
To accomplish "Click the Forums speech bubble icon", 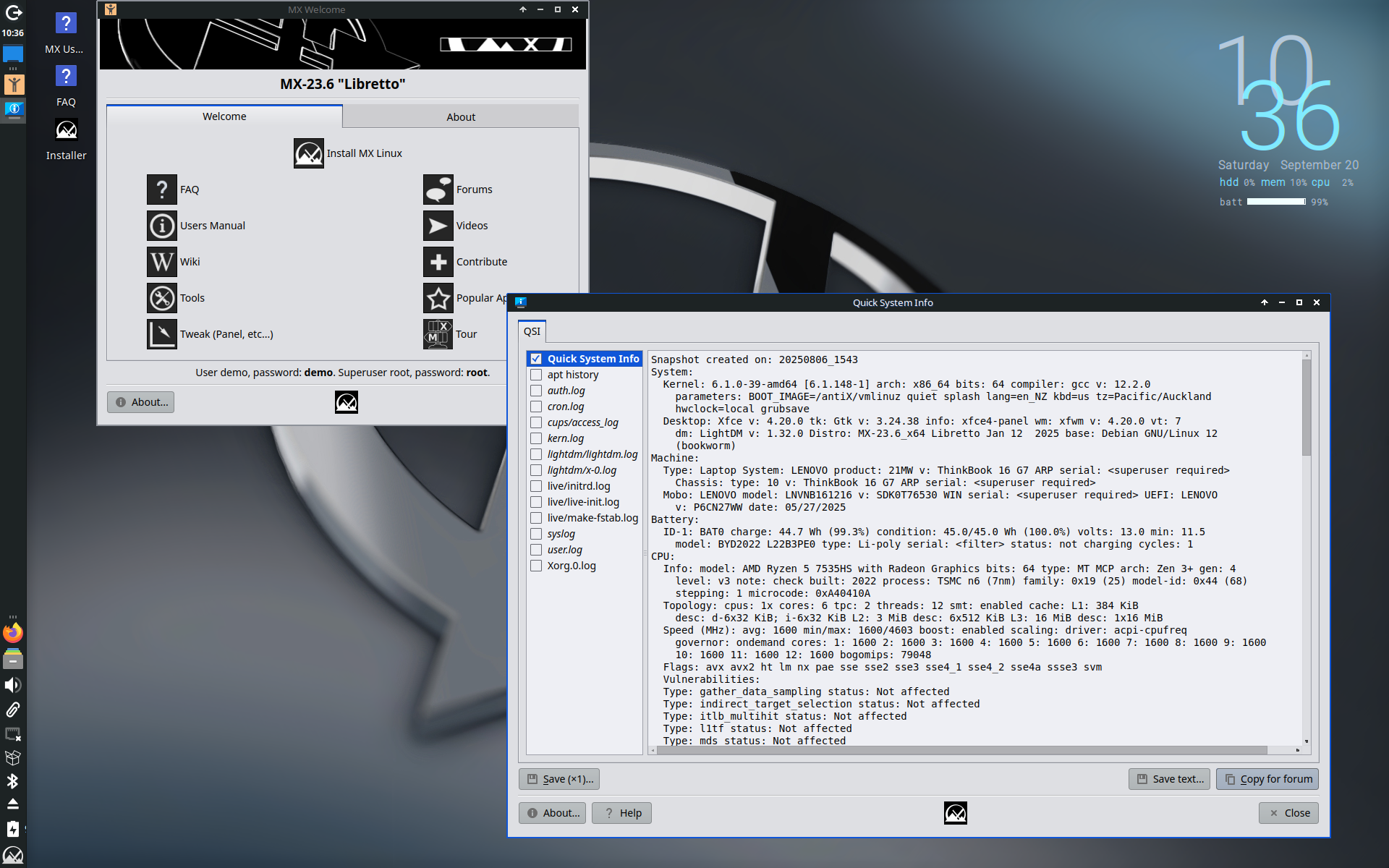I will (438, 190).
